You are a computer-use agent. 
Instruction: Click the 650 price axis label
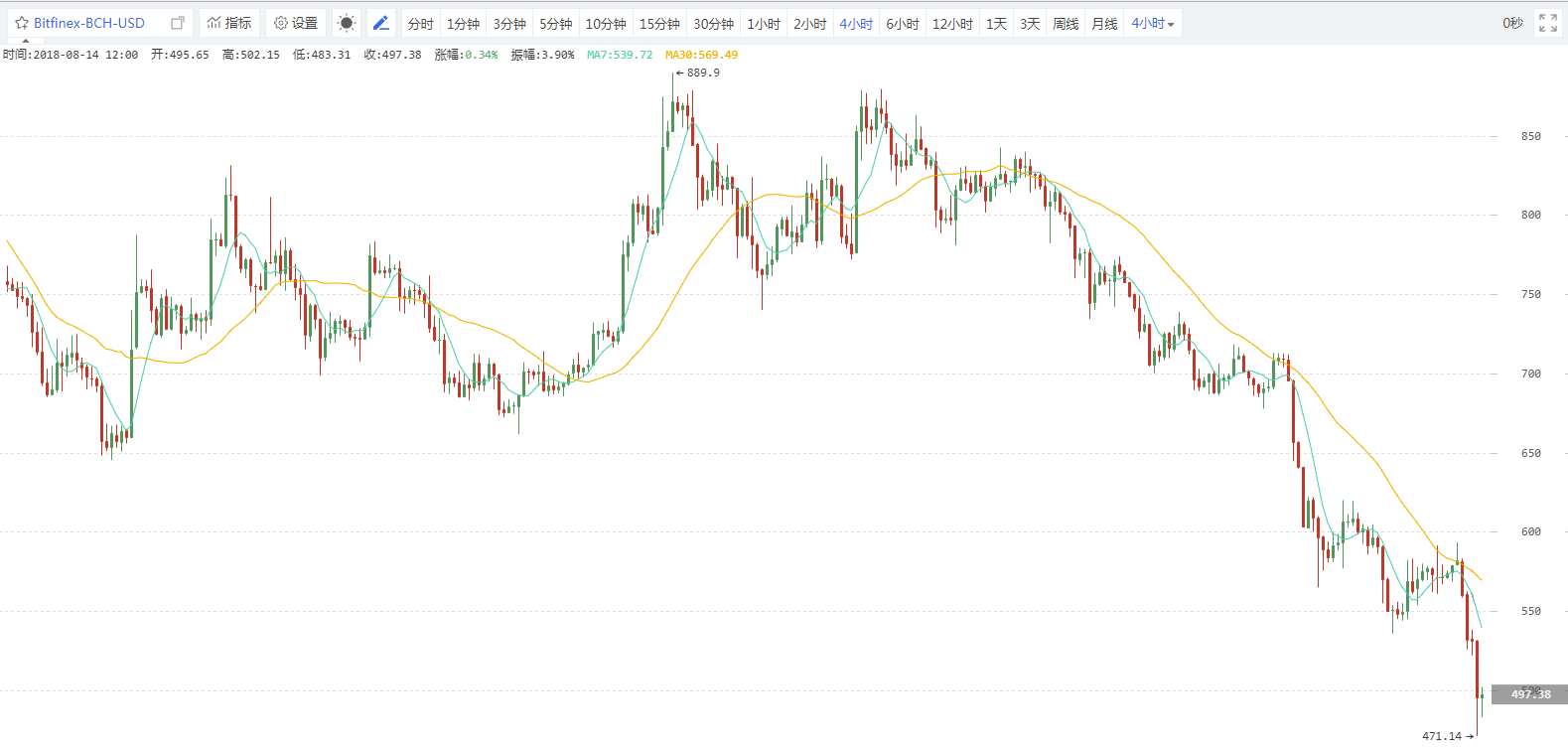pos(1530,453)
